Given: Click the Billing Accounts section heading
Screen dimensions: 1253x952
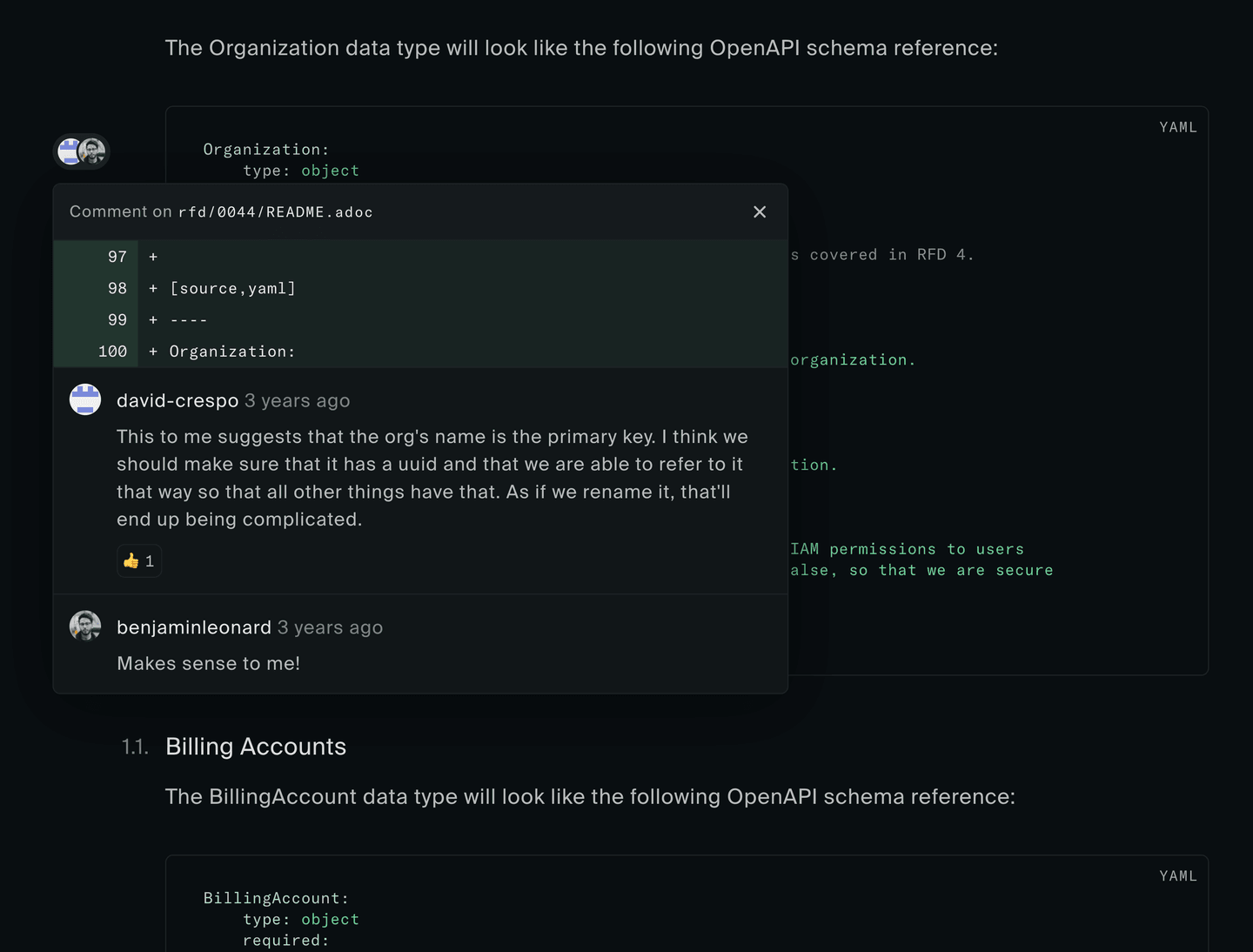Looking at the screenshot, I should coord(256,747).
